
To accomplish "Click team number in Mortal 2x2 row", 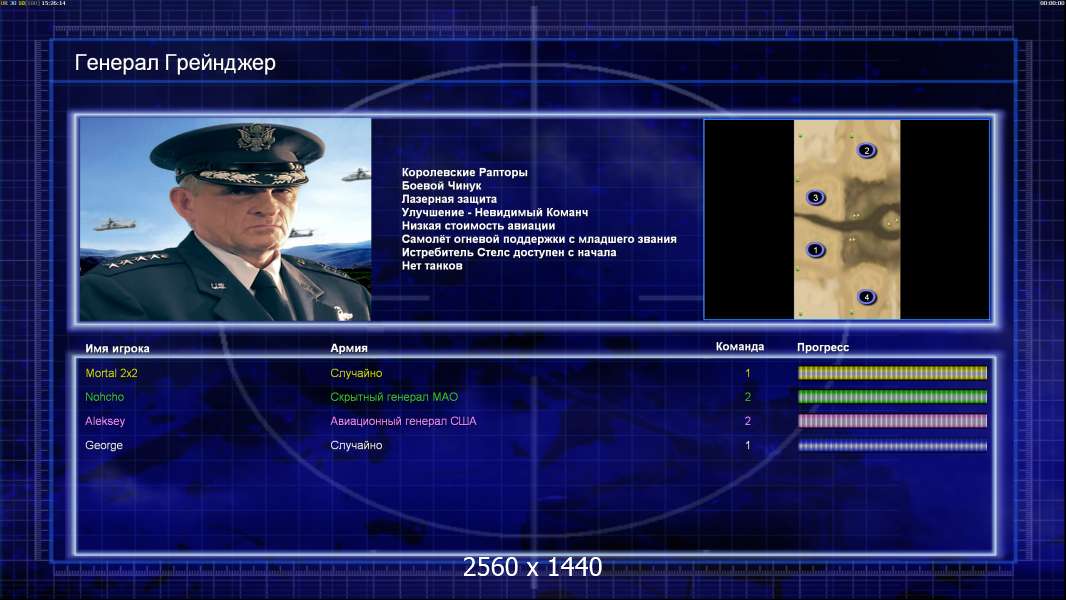I will pyautogui.click(x=748, y=373).
